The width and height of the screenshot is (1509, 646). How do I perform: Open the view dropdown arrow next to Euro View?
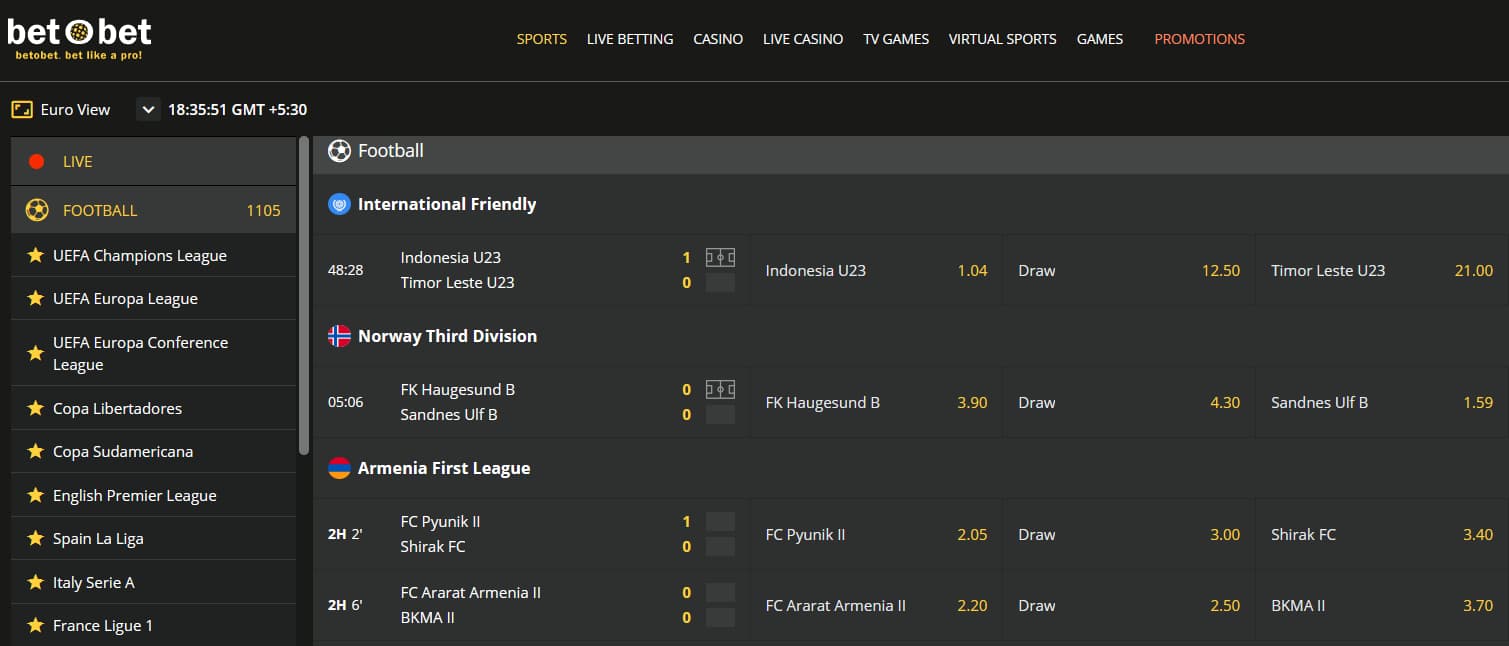pos(148,109)
